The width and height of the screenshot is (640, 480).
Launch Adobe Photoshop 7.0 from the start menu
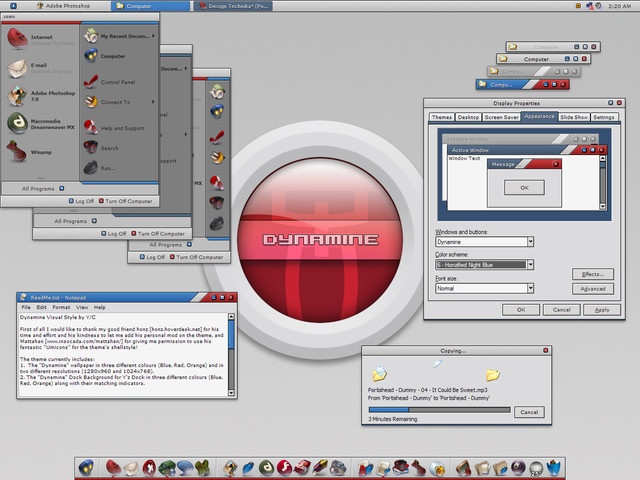(41, 96)
